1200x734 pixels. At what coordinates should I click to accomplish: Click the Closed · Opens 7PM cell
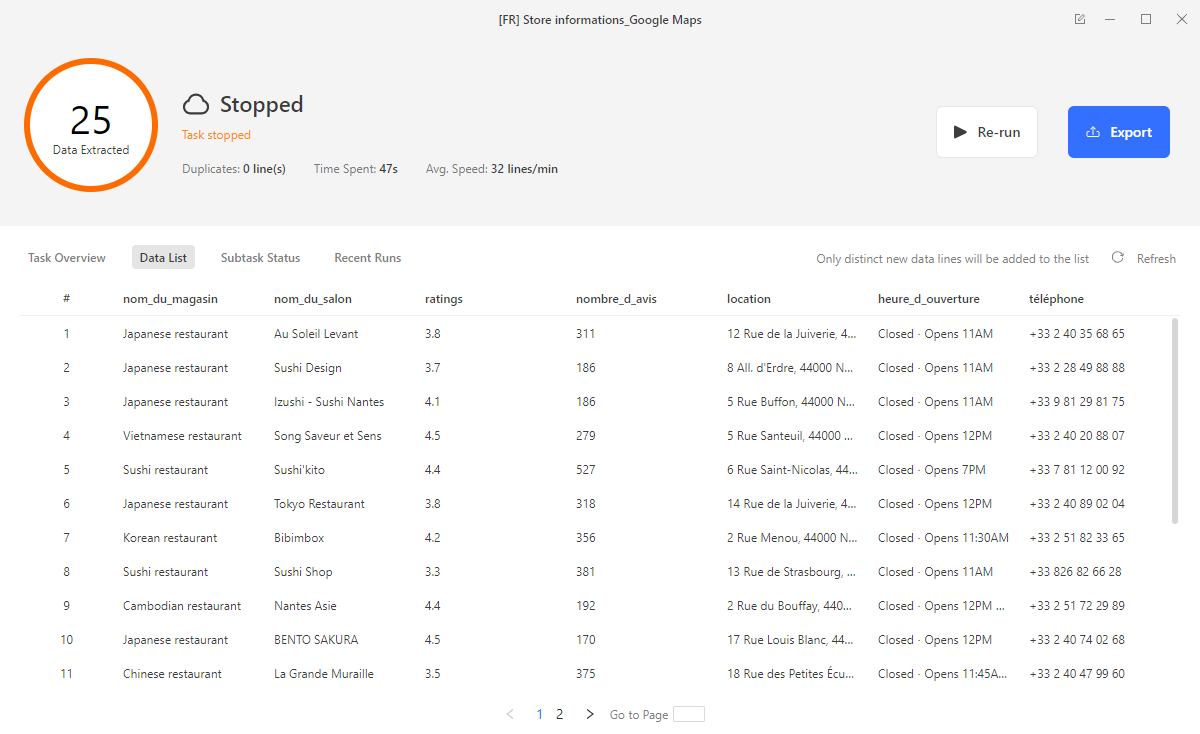click(x=932, y=470)
